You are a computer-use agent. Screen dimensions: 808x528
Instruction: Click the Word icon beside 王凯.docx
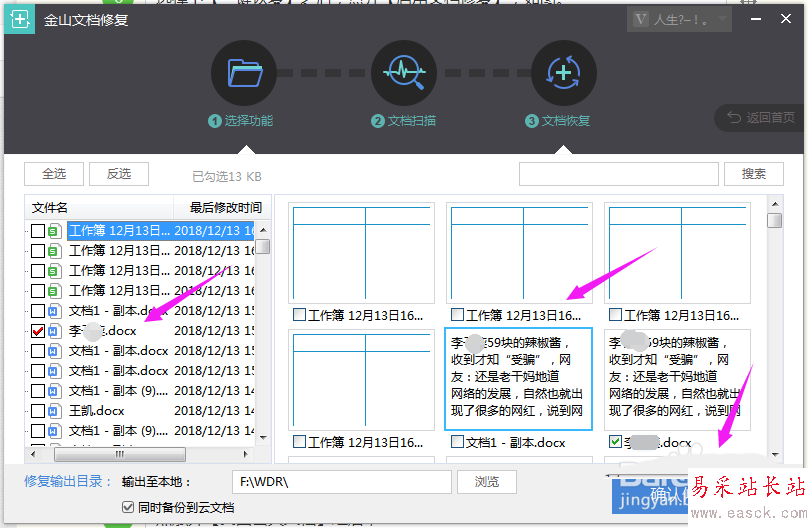click(x=54, y=411)
